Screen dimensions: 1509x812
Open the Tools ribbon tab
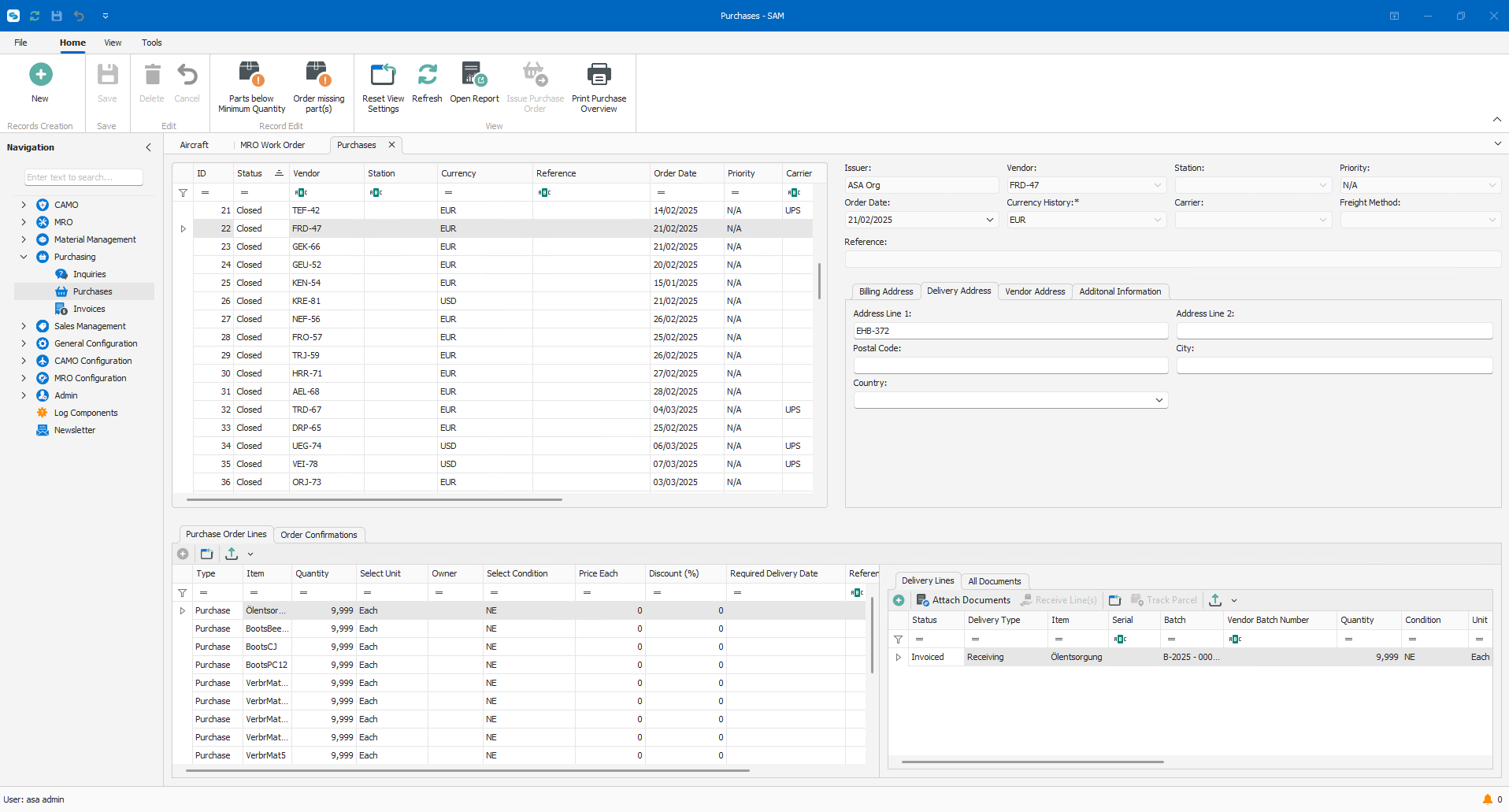pos(151,43)
